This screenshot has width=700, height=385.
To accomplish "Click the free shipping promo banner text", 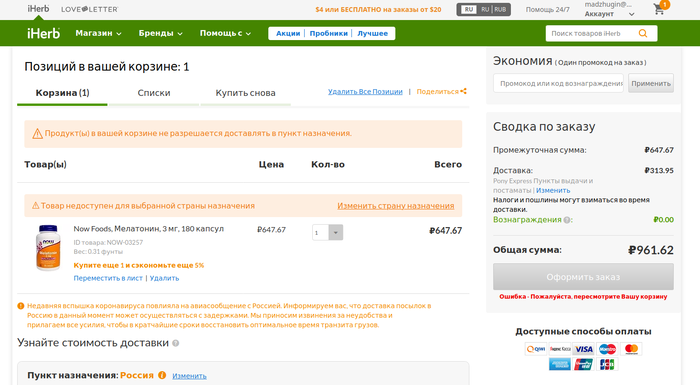I will 378,9.
